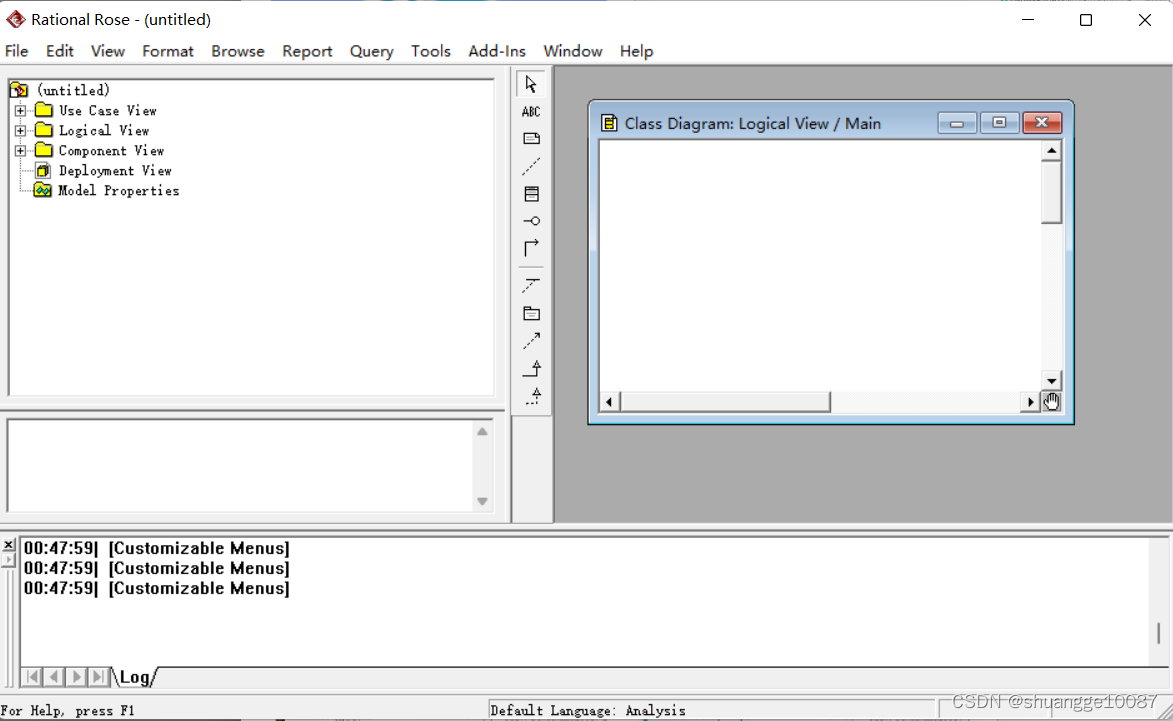This screenshot has height=721, width=1173.
Task: Go to next tab in log pane
Action: click(76, 677)
